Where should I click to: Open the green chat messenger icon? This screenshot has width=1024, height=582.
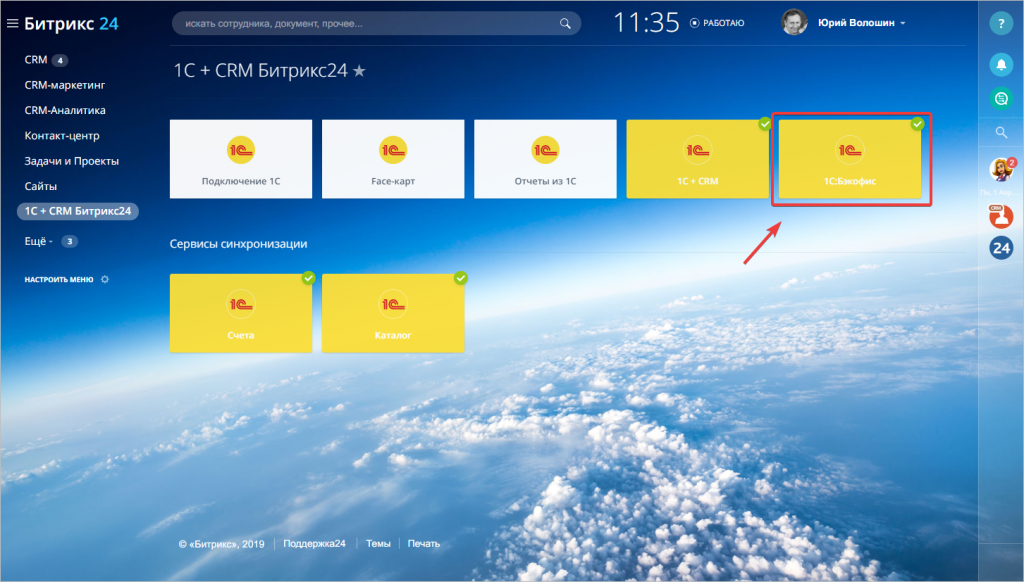[x=1001, y=99]
